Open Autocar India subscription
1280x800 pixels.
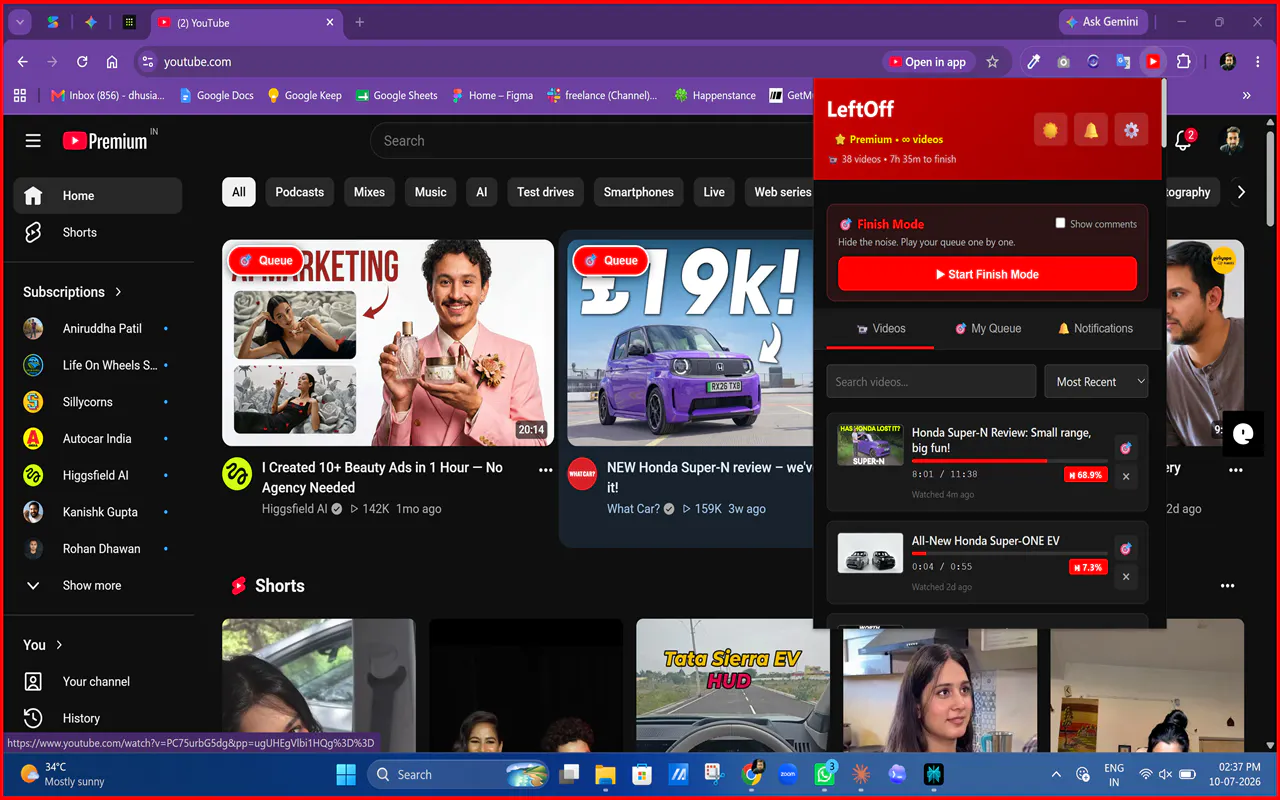coord(98,438)
